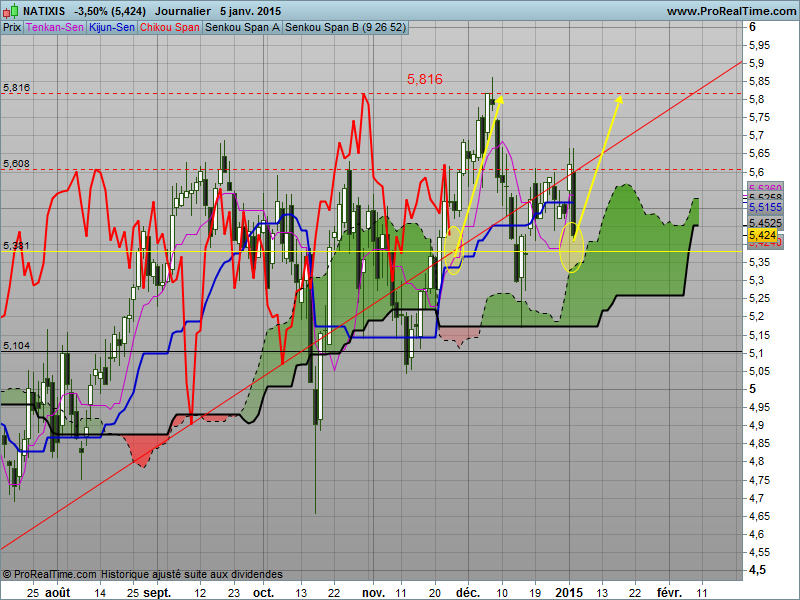The width and height of the screenshot is (800, 600).
Task: Select the Prix legend tab
Action: (x=12, y=28)
